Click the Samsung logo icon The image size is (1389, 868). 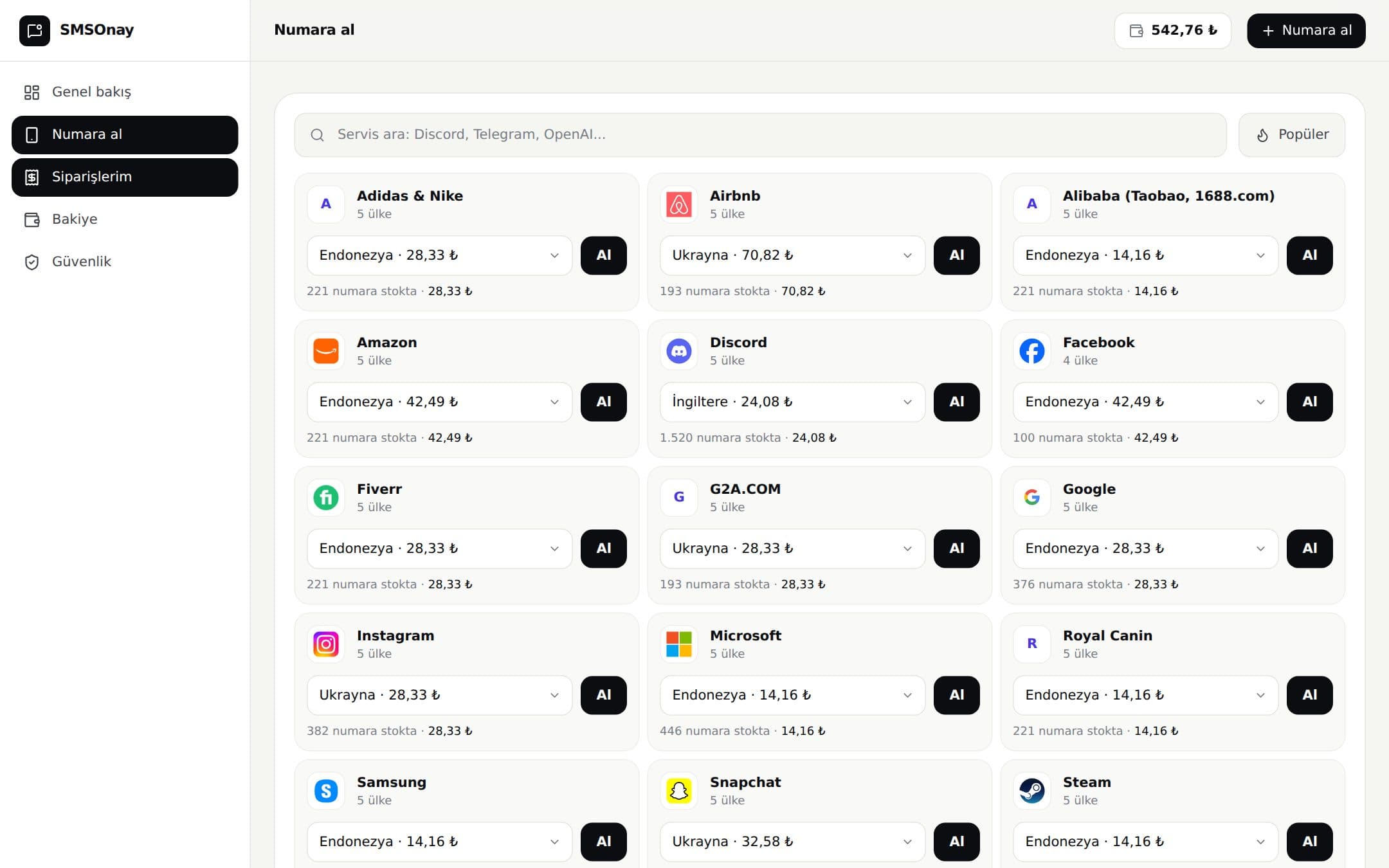click(326, 791)
